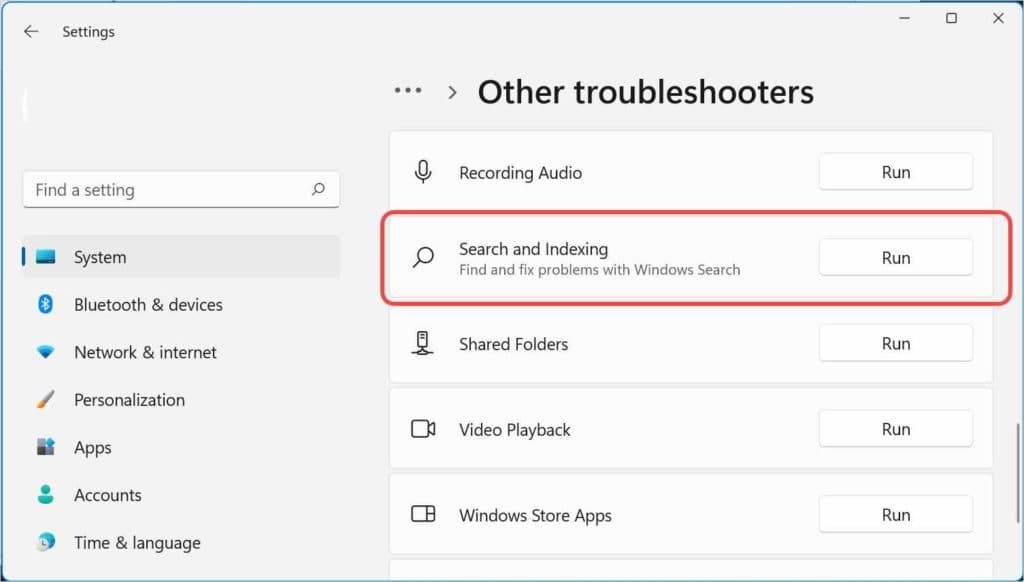
Task: Click the Recording Audio microphone icon
Action: pos(423,172)
